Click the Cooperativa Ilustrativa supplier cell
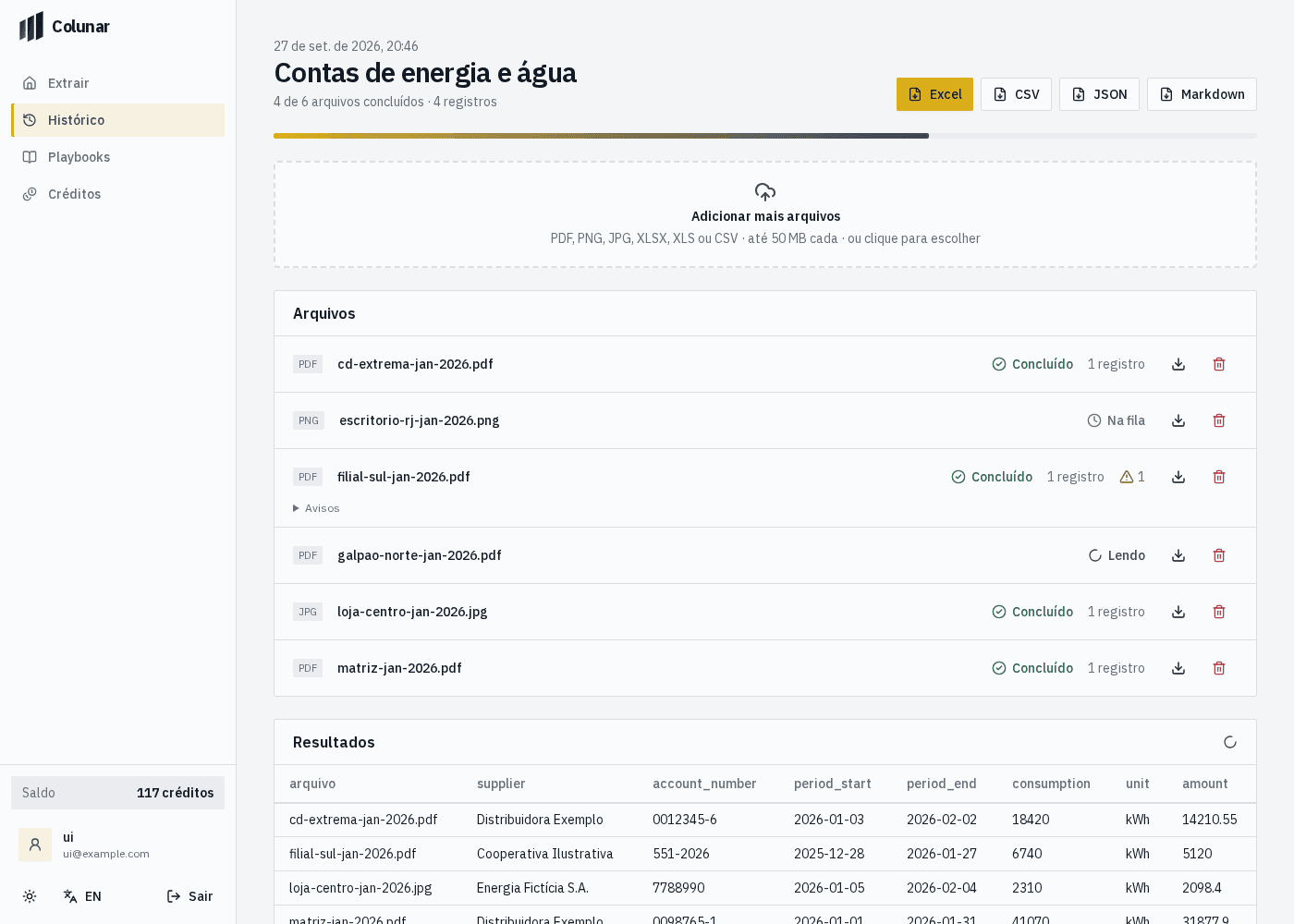Image resolution: width=1294 pixels, height=924 pixels. click(545, 854)
